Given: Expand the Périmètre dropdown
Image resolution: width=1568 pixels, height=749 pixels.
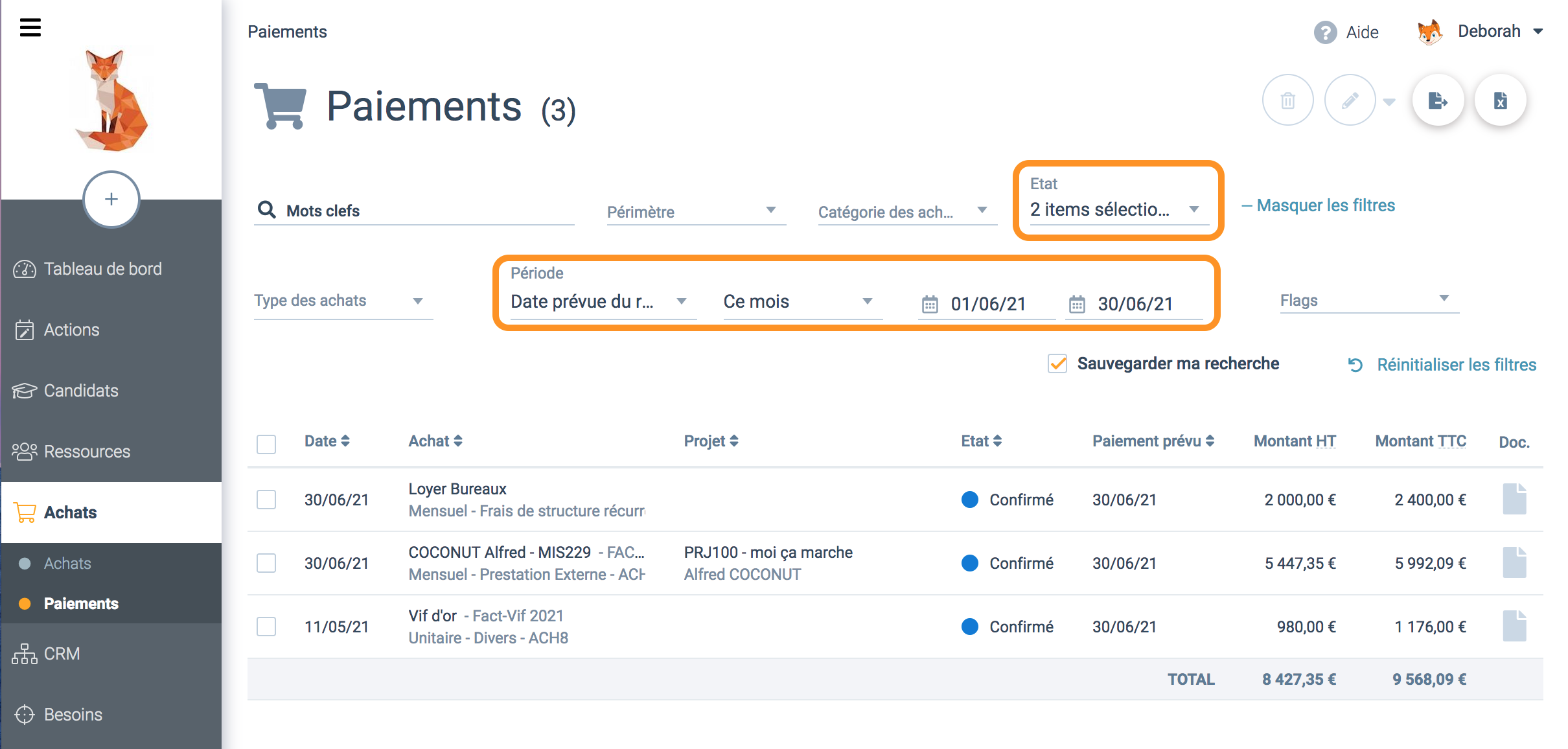Looking at the screenshot, I should pyautogui.click(x=696, y=211).
